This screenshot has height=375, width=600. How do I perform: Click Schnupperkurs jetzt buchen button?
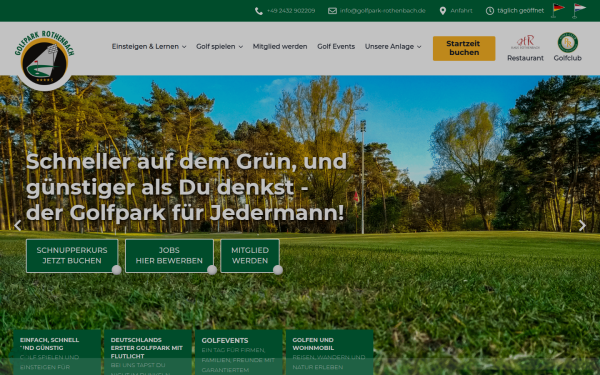click(x=72, y=256)
